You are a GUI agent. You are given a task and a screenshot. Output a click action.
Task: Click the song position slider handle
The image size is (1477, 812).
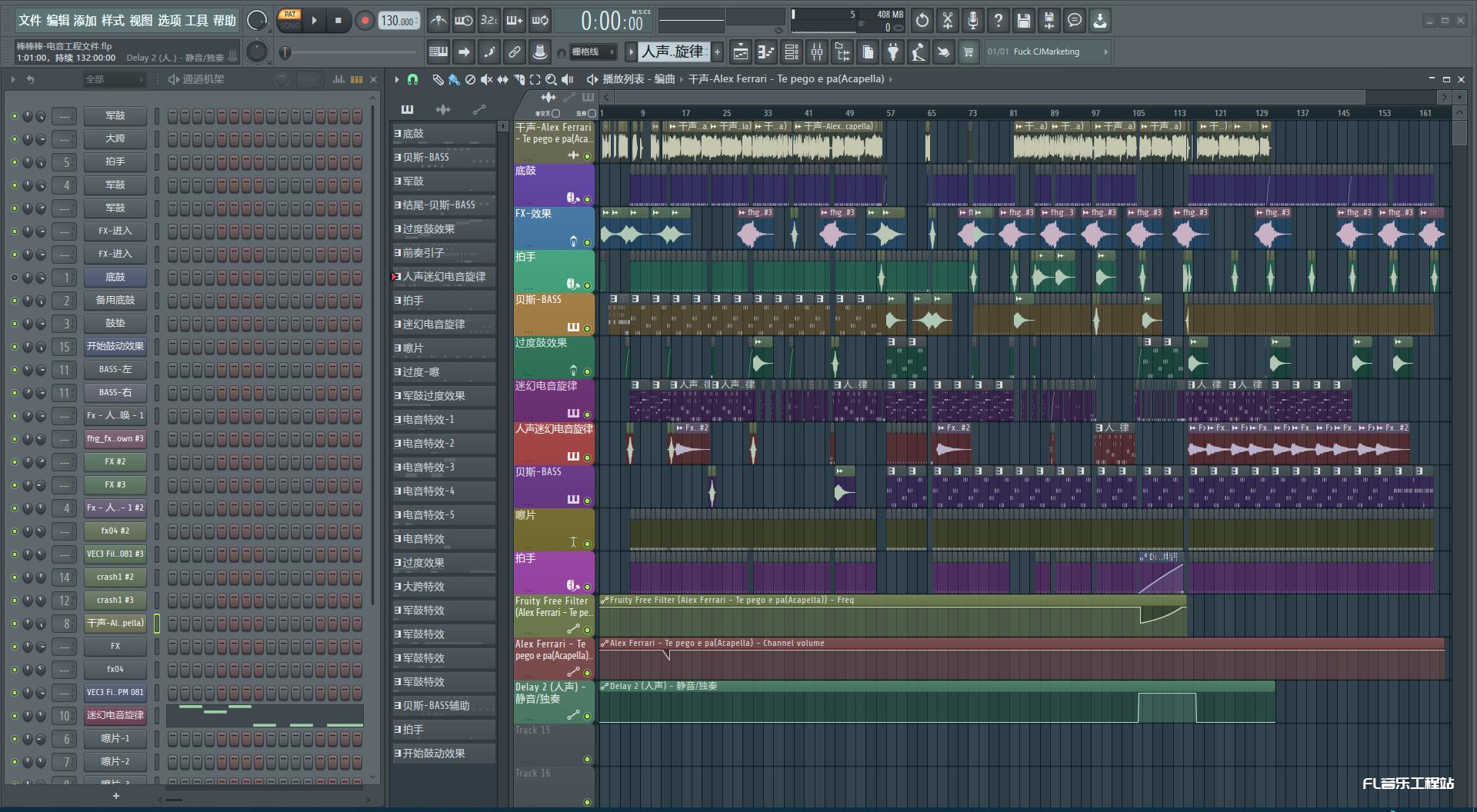pyautogui.click(x=285, y=52)
